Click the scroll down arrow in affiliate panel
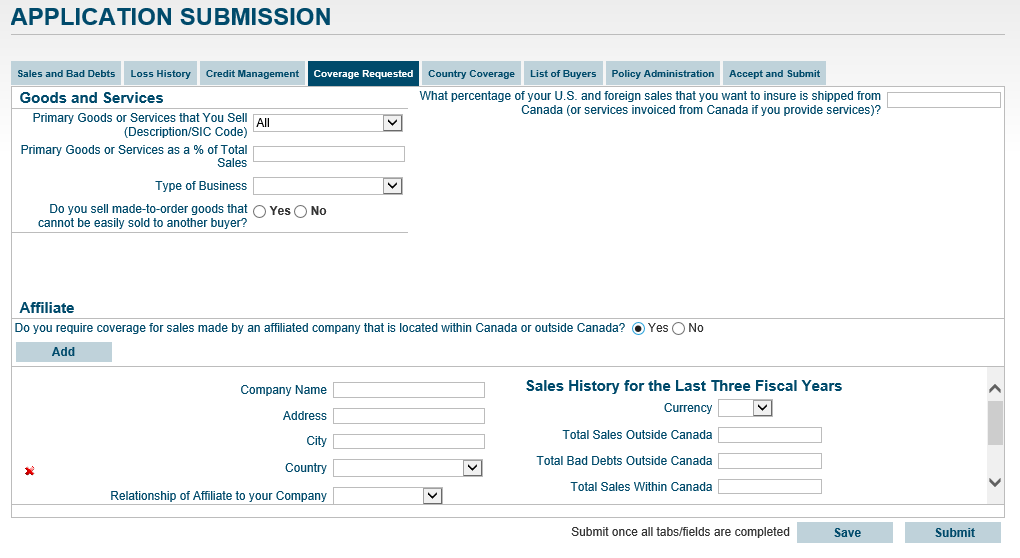This screenshot has height=558, width=1020. coord(995,482)
